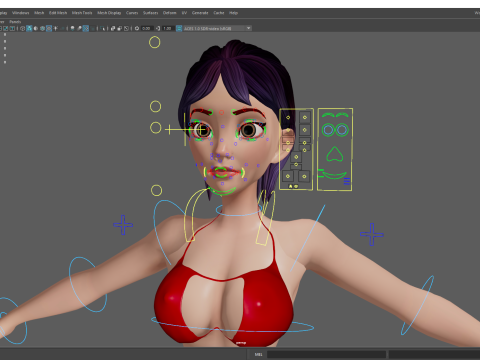Click the bottom-left slider handle in slider panel
The width and height of the screenshot is (480, 360).
(288, 176)
